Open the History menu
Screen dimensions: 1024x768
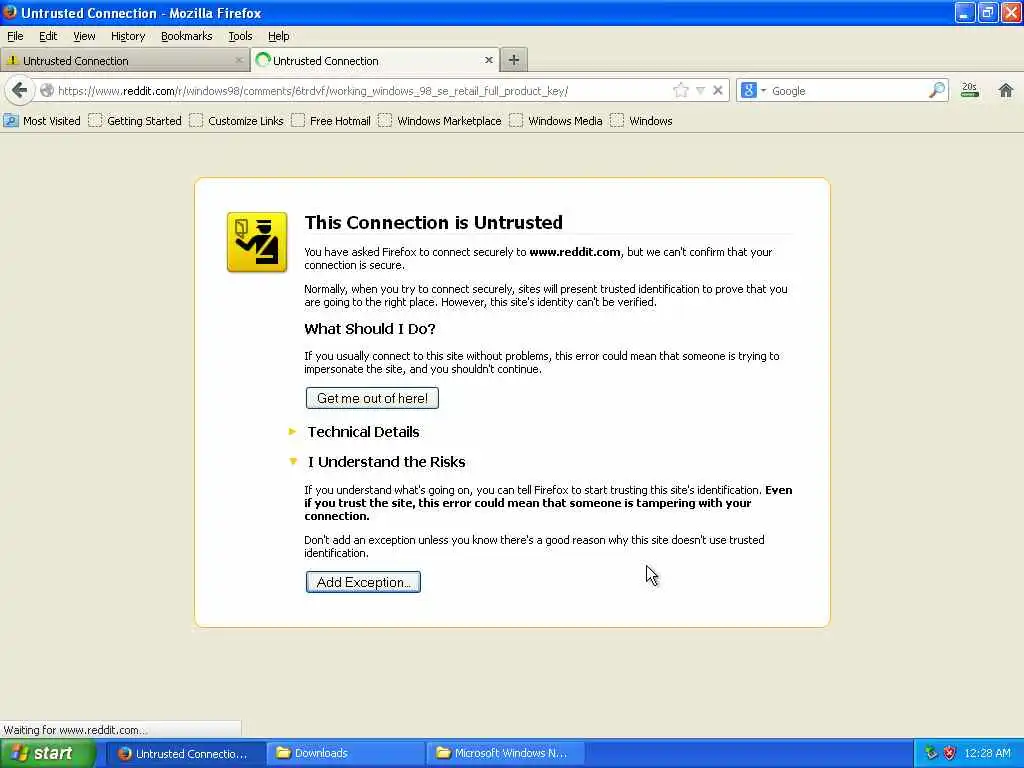click(x=128, y=36)
